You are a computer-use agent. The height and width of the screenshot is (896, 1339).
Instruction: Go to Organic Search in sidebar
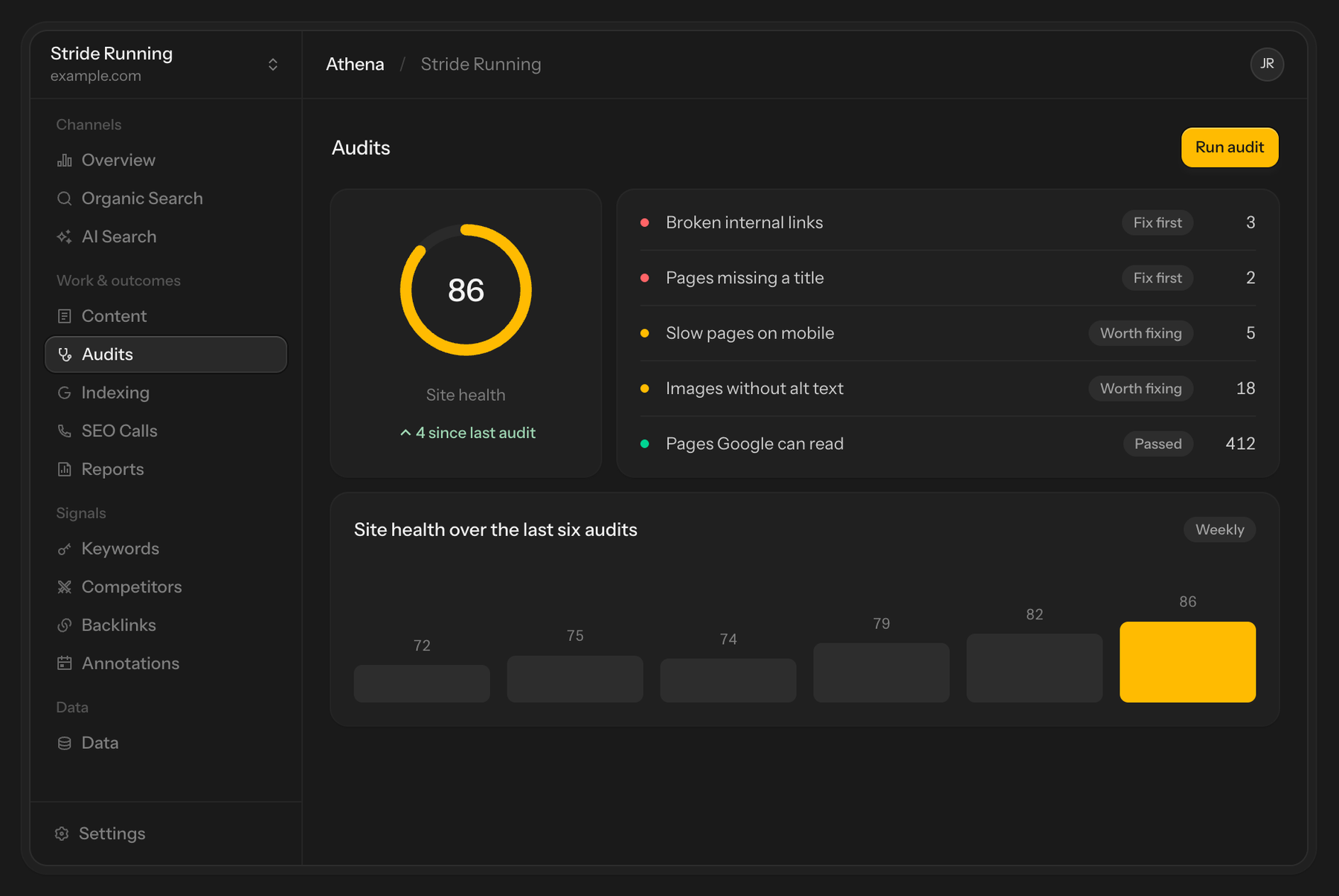pos(166,199)
